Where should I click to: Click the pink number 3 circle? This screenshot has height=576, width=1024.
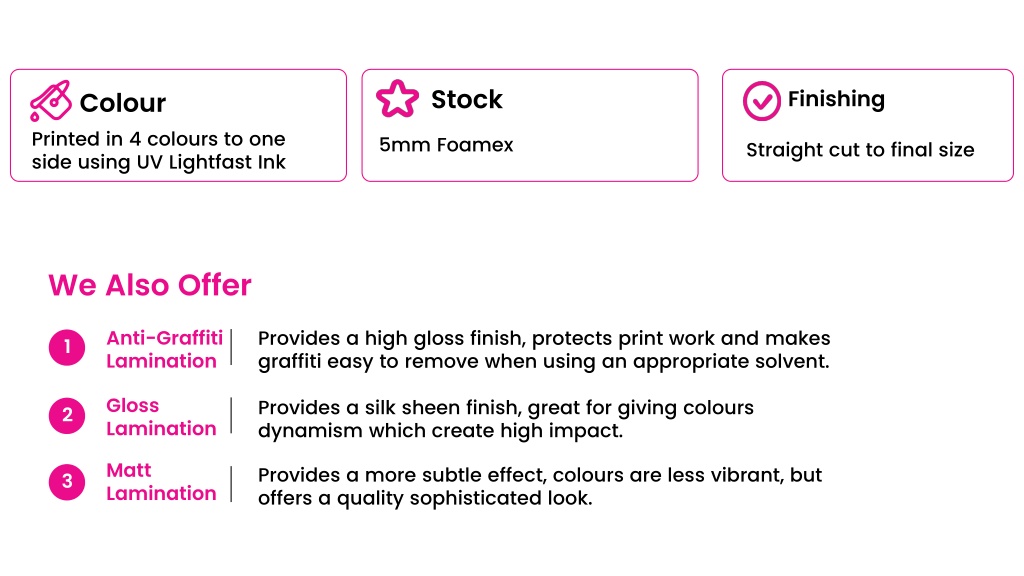(x=67, y=482)
